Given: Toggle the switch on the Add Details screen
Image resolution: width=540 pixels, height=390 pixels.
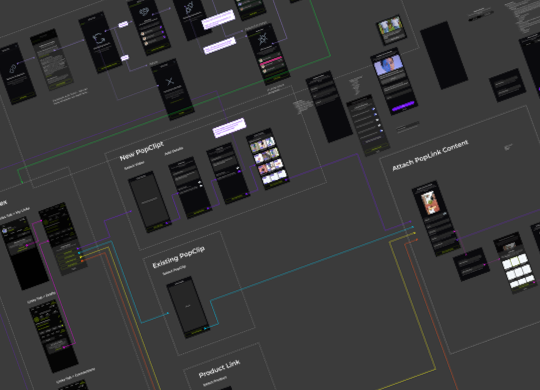Looking at the screenshot, I should [x=200, y=182].
